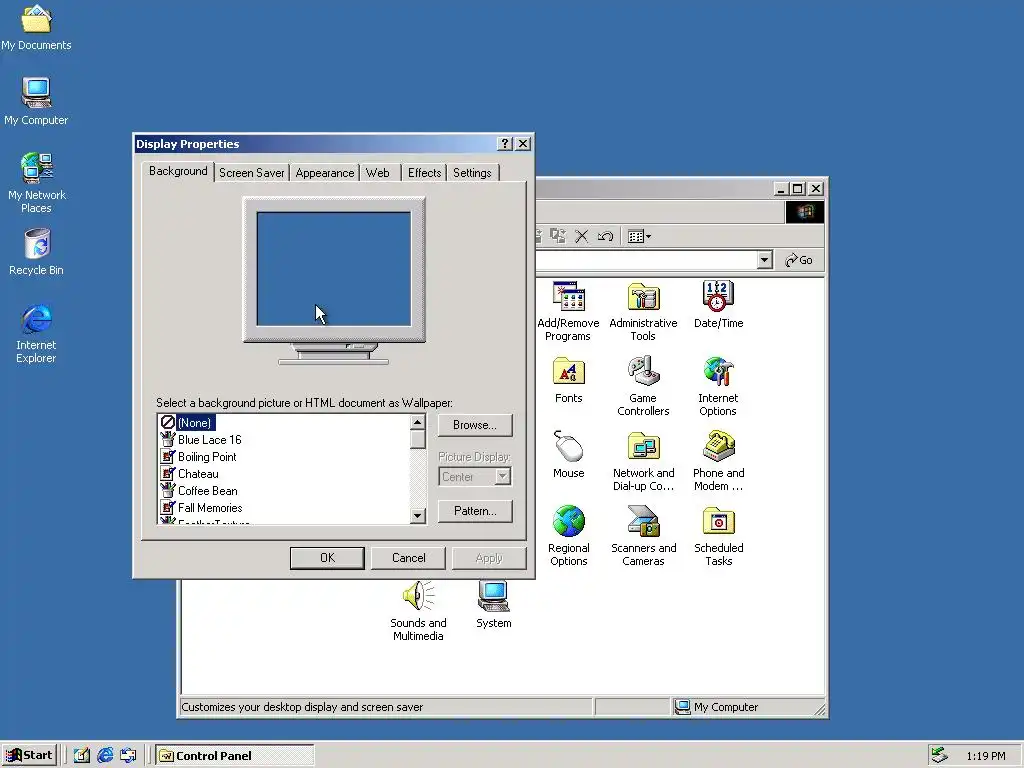Open the System applet icon
This screenshot has width=1024, height=768.
click(493, 596)
